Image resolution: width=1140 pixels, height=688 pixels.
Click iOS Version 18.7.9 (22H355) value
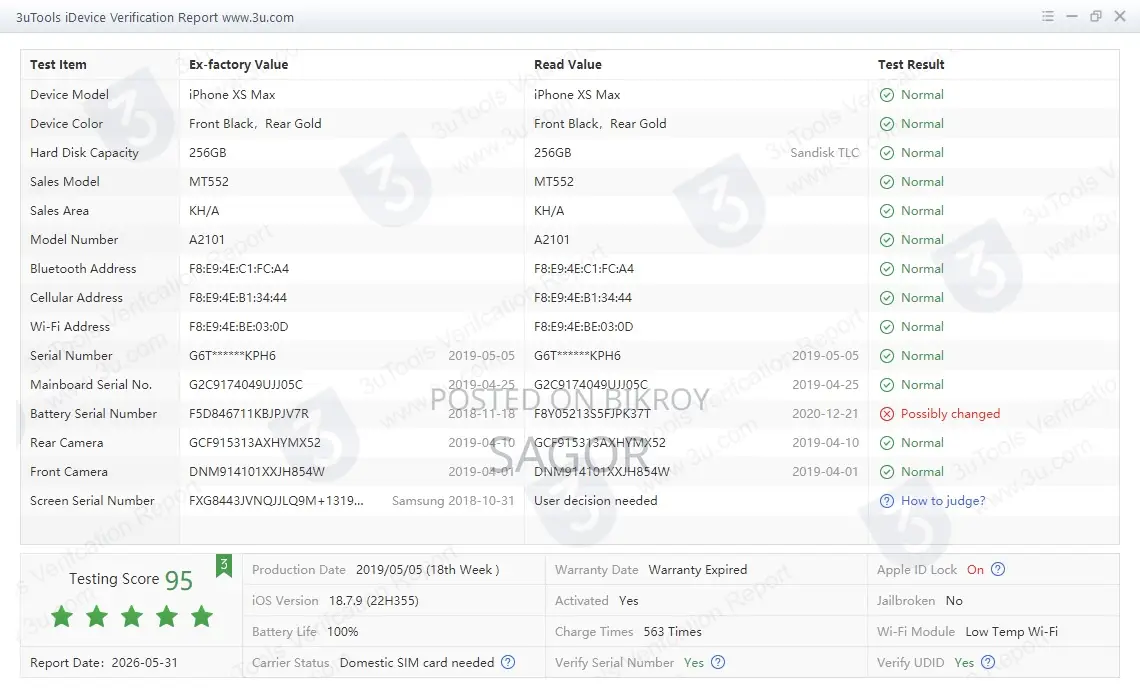point(374,601)
